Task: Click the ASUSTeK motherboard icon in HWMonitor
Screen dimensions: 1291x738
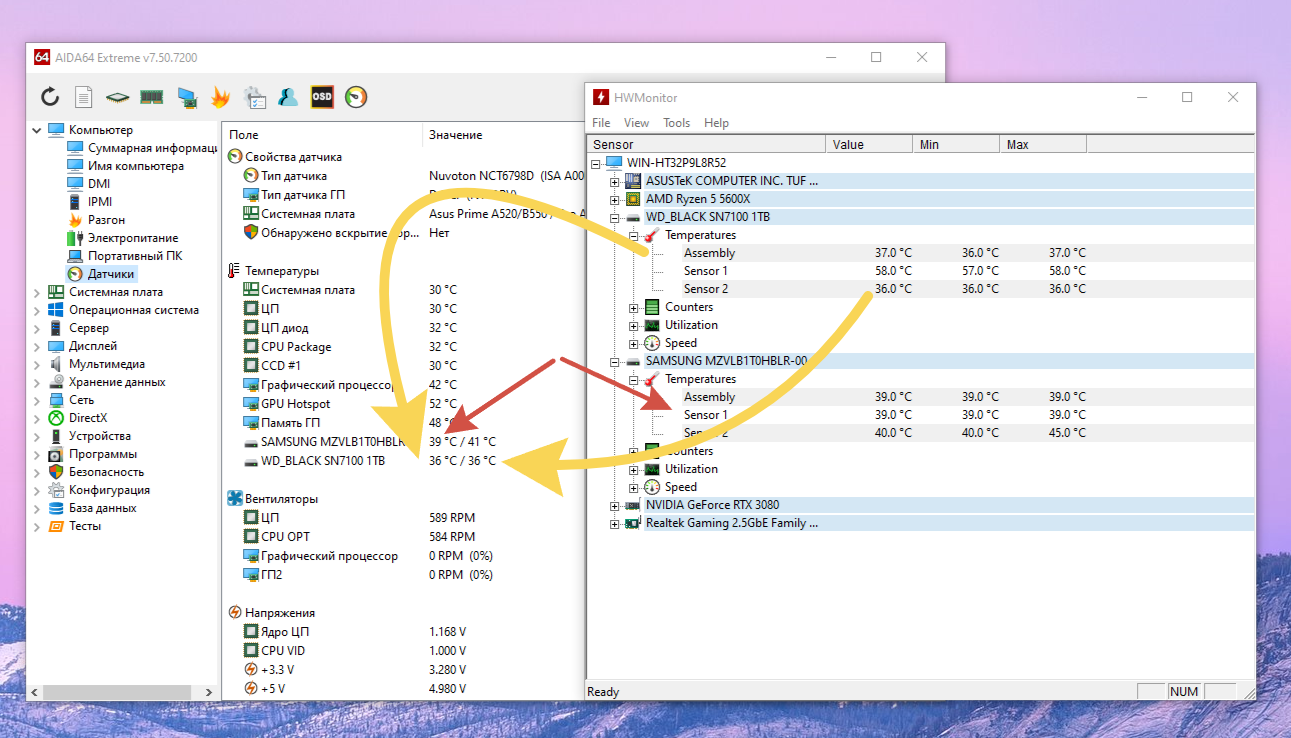Action: tap(633, 181)
